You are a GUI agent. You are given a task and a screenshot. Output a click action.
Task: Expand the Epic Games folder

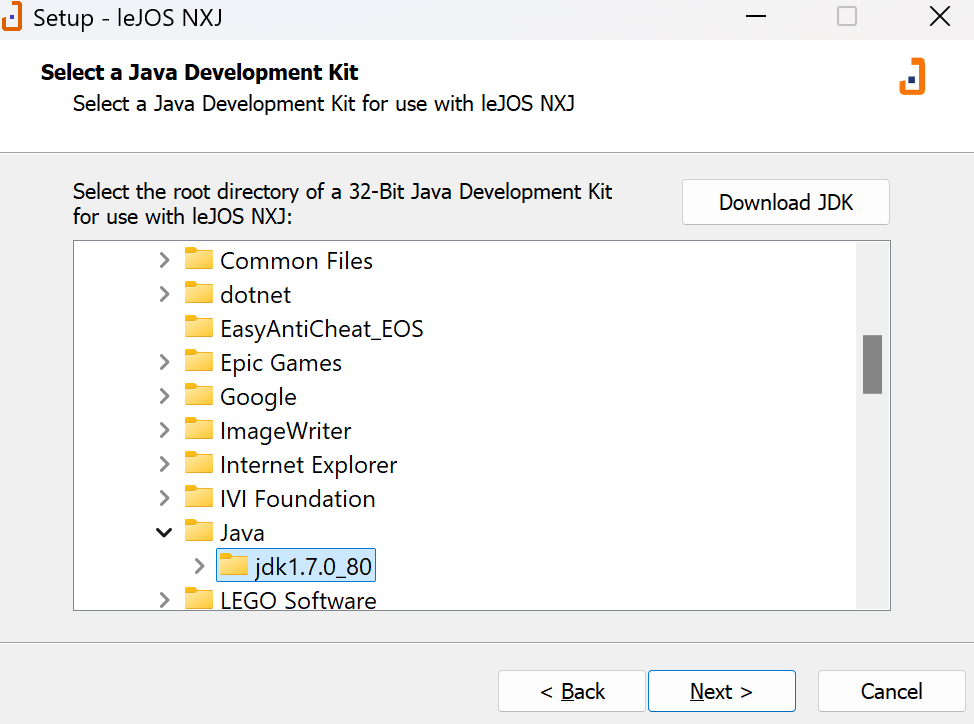(164, 362)
